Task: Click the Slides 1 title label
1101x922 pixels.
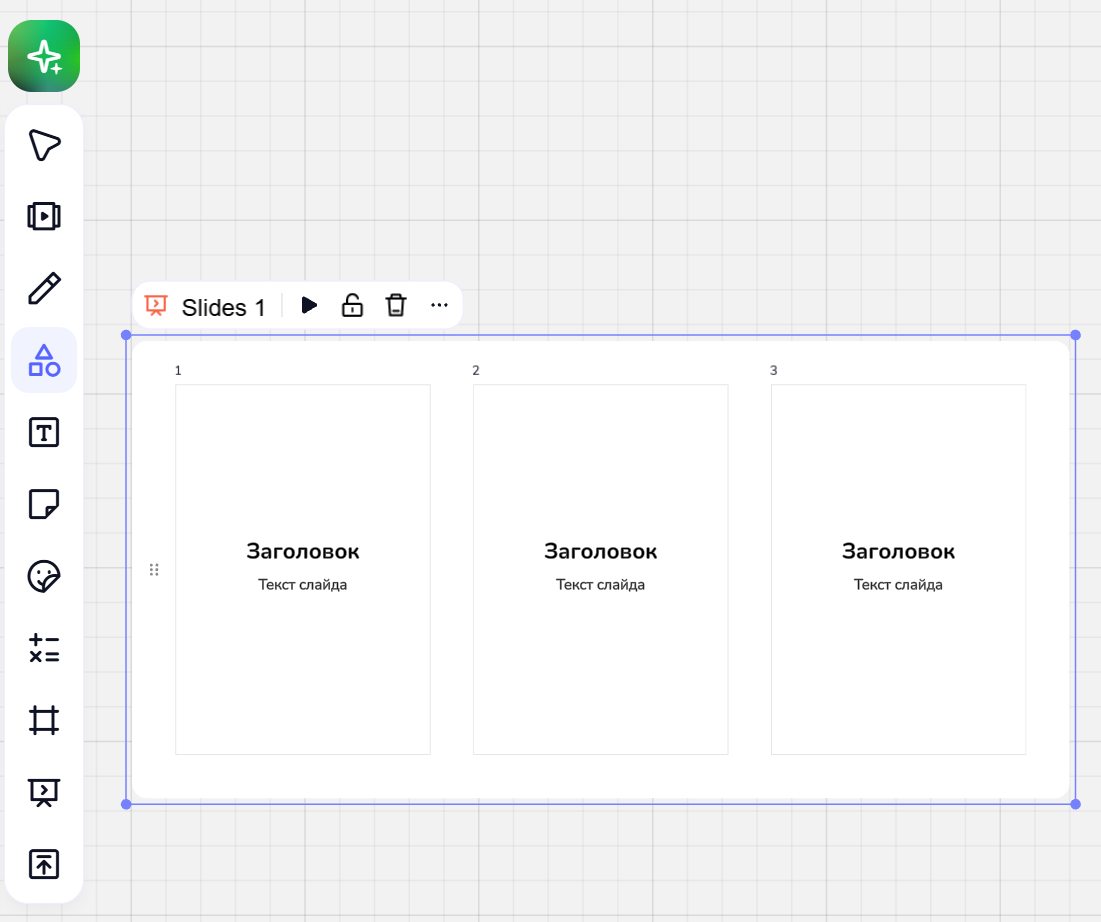Action: [223, 308]
